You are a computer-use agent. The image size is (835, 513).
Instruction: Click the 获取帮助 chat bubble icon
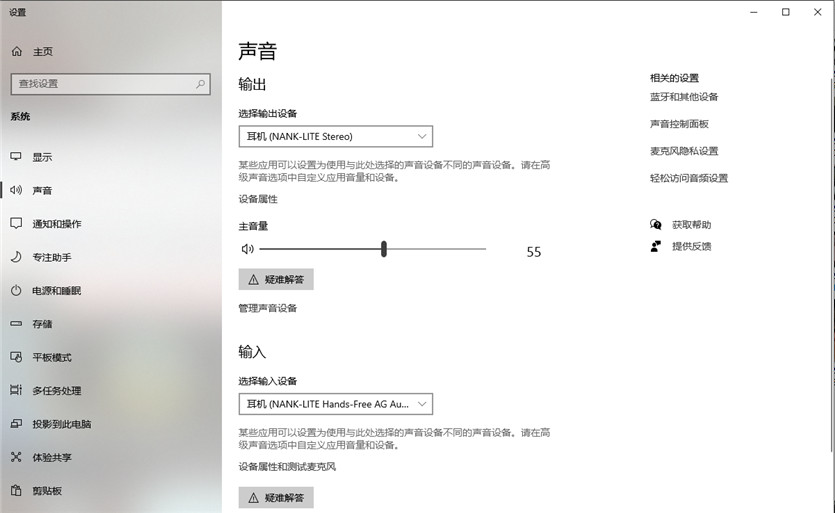(656, 224)
